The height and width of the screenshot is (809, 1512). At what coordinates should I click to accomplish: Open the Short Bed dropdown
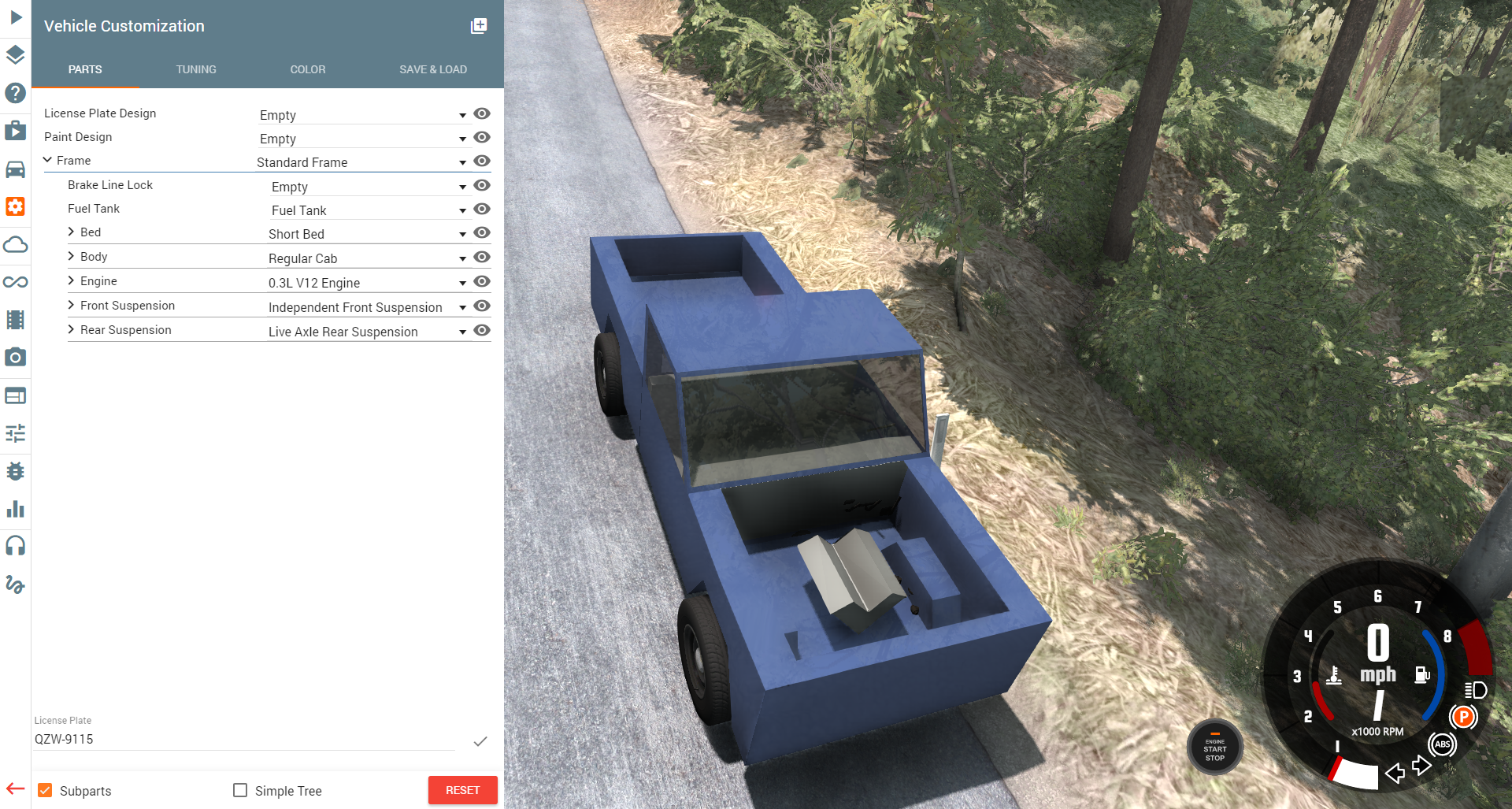tap(368, 234)
